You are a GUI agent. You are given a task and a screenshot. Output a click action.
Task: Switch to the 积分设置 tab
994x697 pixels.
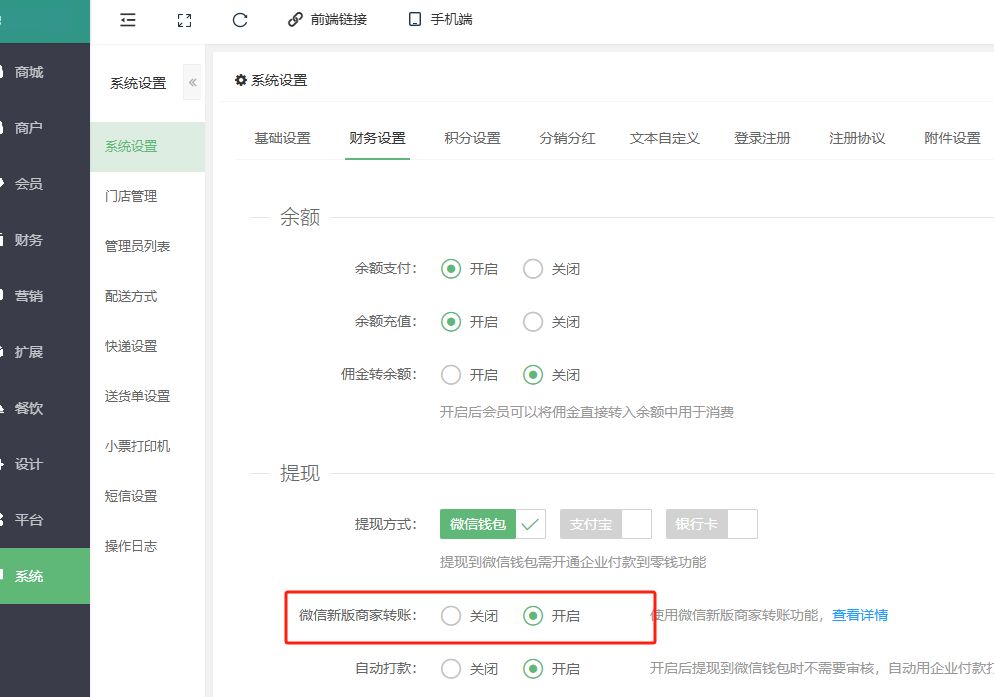472,139
